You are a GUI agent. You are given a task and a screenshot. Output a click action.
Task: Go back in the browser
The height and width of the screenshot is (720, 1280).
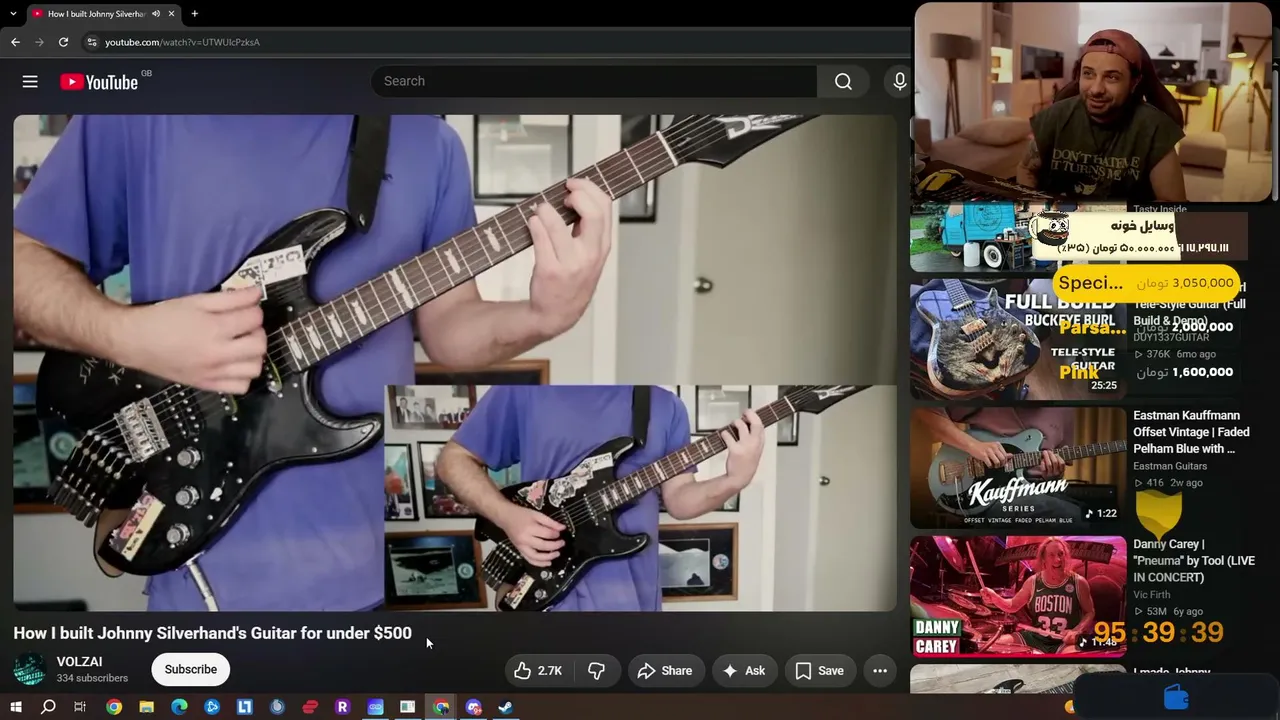click(15, 42)
